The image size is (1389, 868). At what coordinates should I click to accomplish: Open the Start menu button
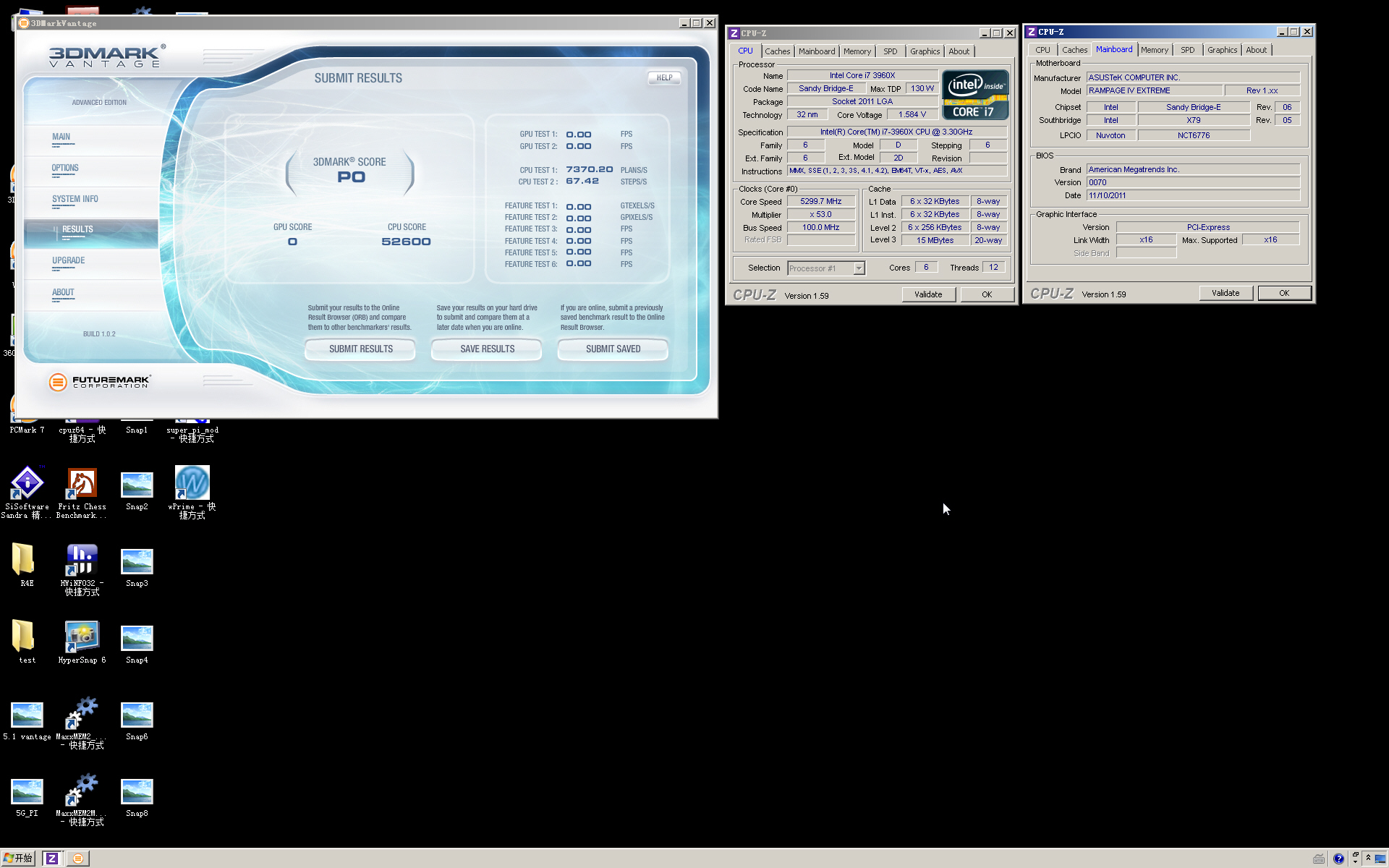point(18,859)
